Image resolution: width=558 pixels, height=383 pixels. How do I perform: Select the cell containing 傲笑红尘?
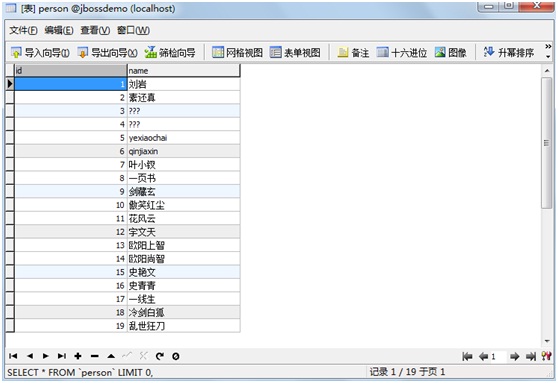184,205
